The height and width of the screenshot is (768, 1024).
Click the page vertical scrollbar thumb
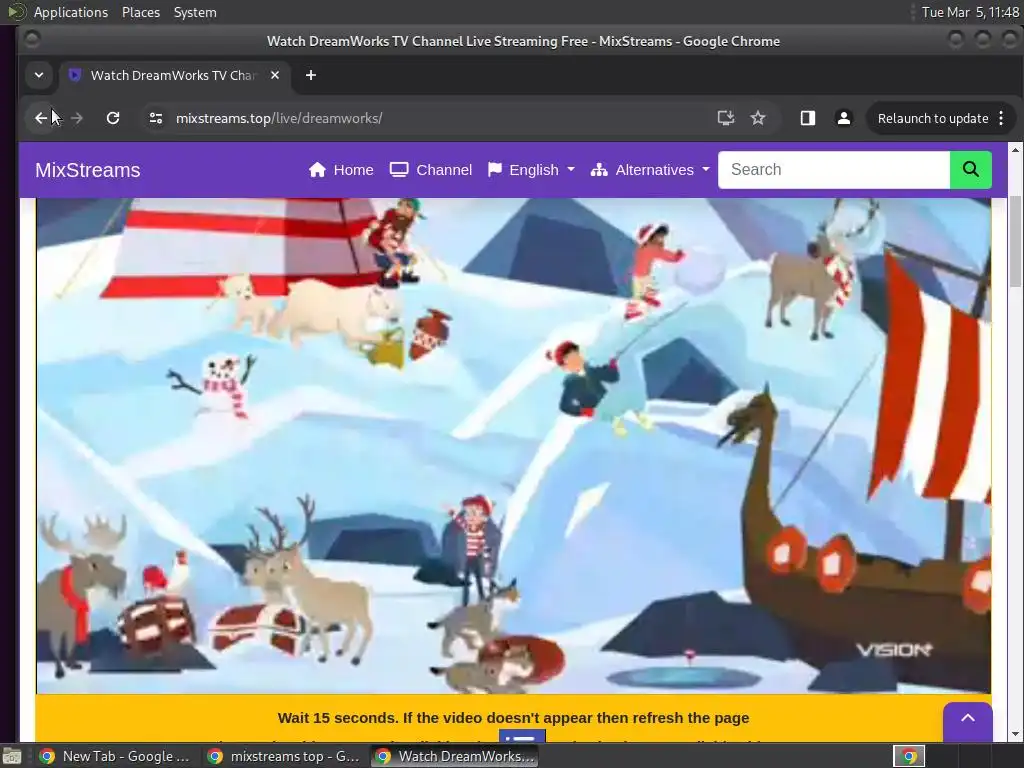(1015, 240)
